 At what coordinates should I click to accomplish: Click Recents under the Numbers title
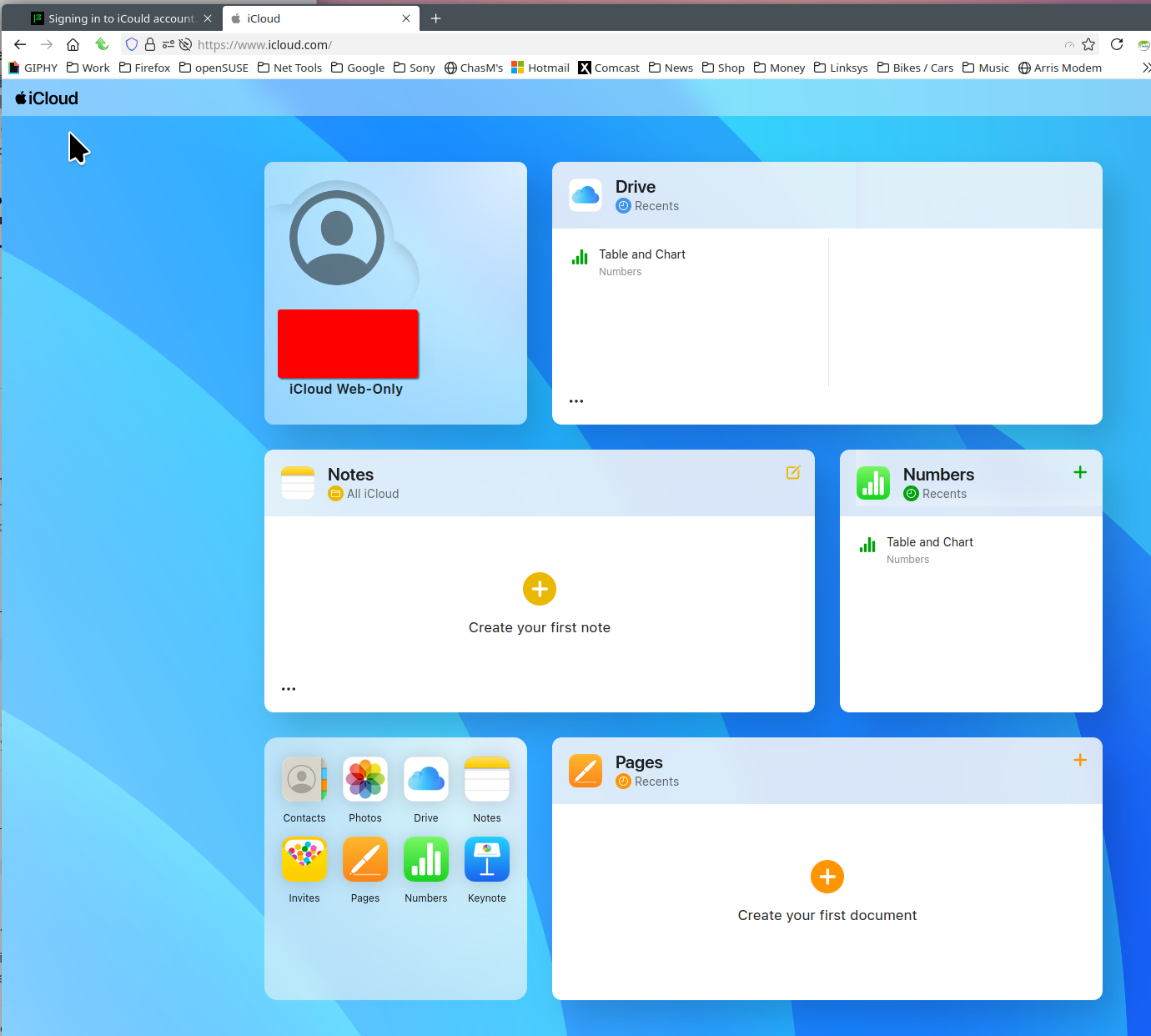click(x=935, y=494)
